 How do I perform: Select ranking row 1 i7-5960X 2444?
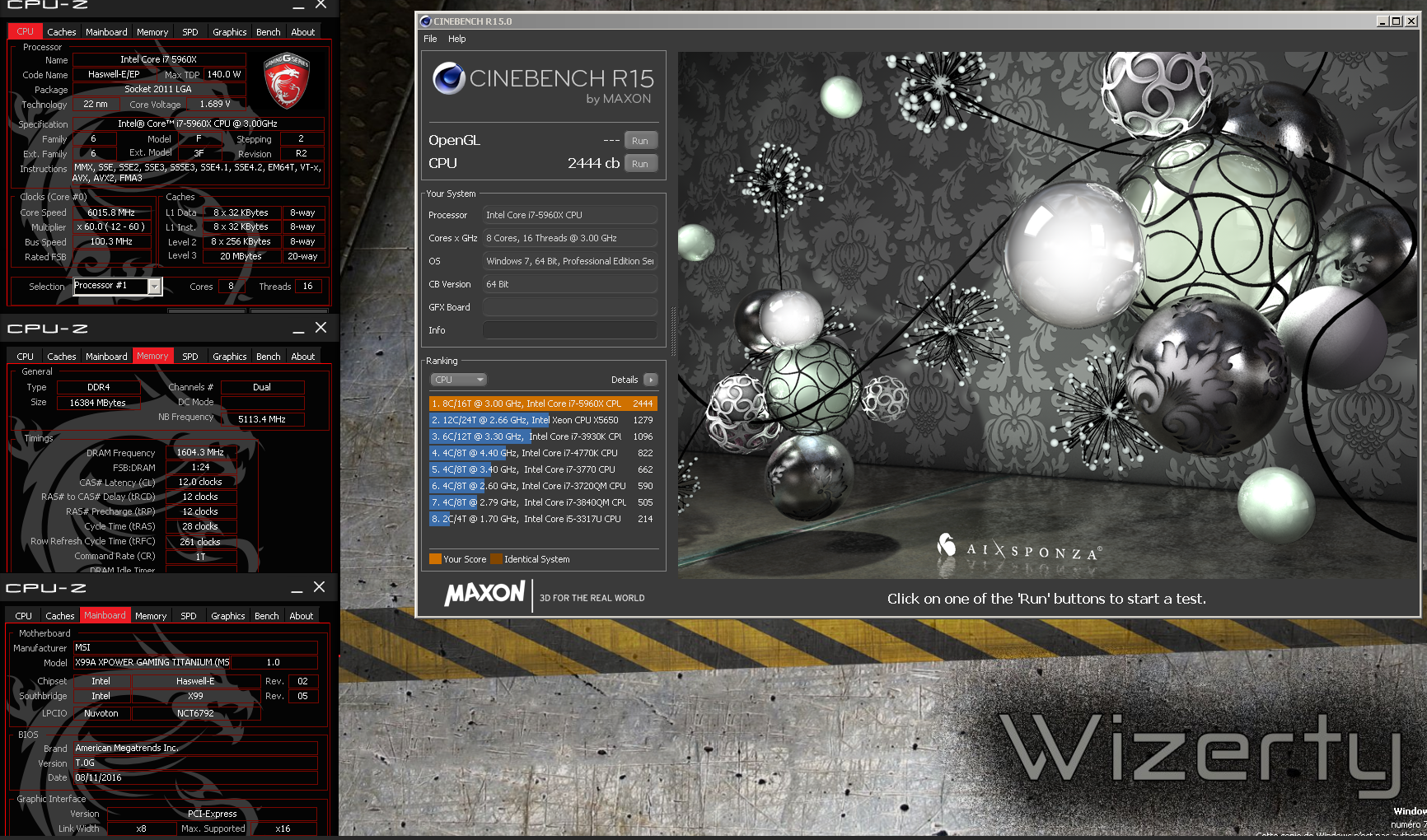coord(543,404)
